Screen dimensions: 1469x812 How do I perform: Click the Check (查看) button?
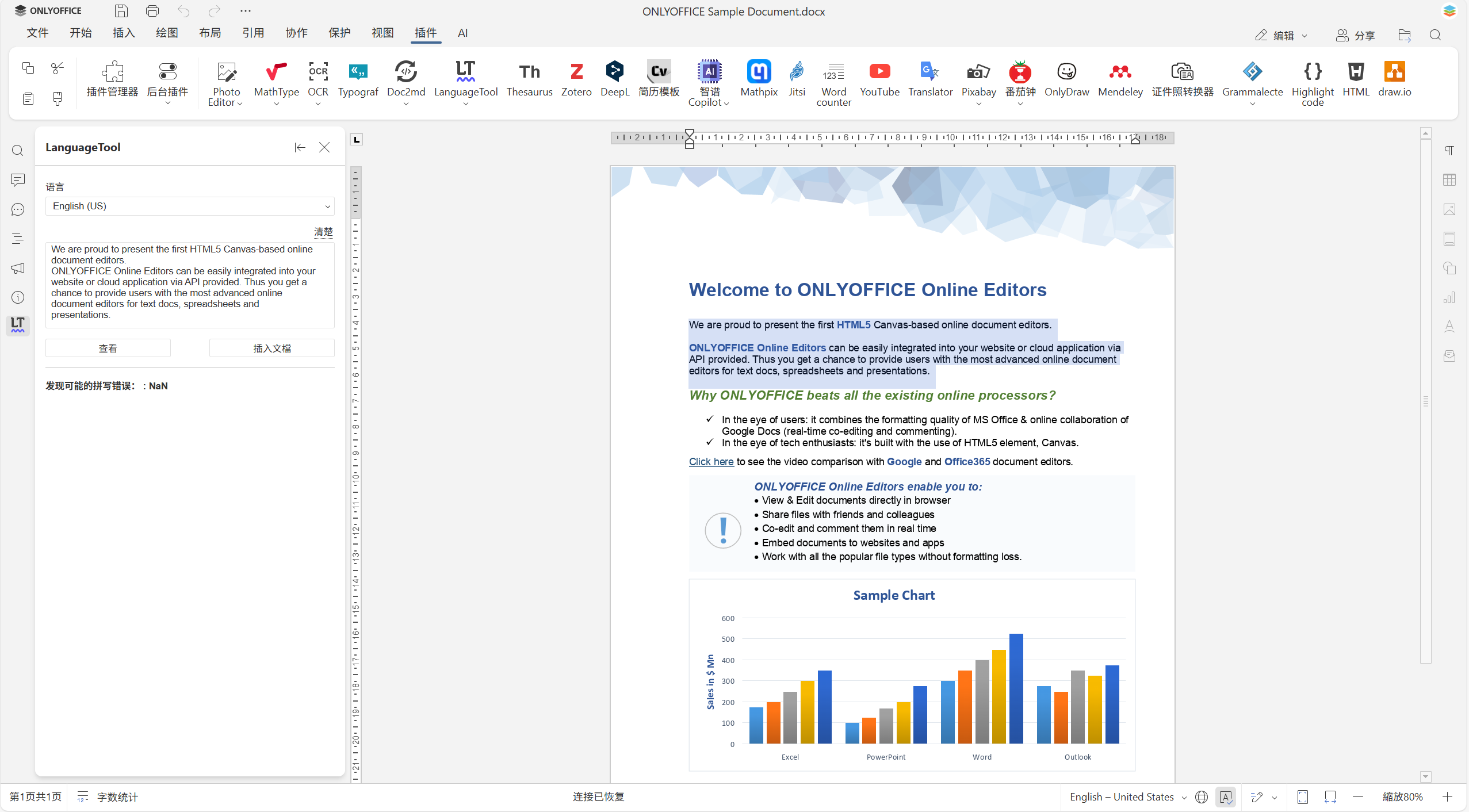(108, 348)
